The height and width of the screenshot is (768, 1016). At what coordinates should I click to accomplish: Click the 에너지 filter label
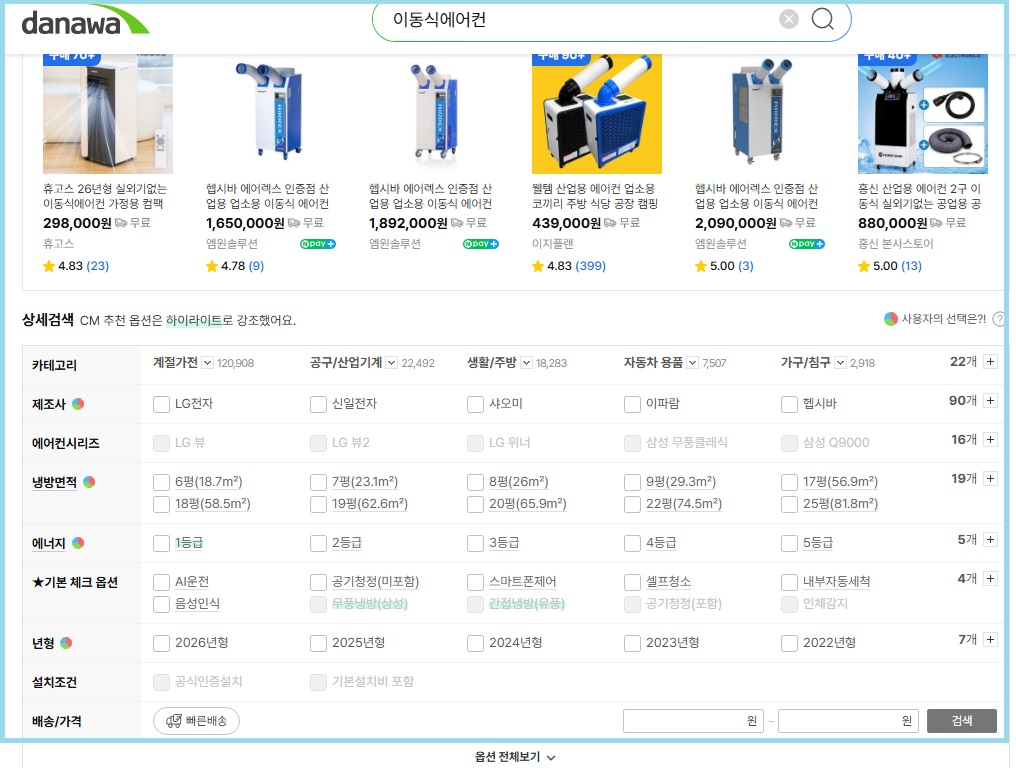(x=49, y=543)
